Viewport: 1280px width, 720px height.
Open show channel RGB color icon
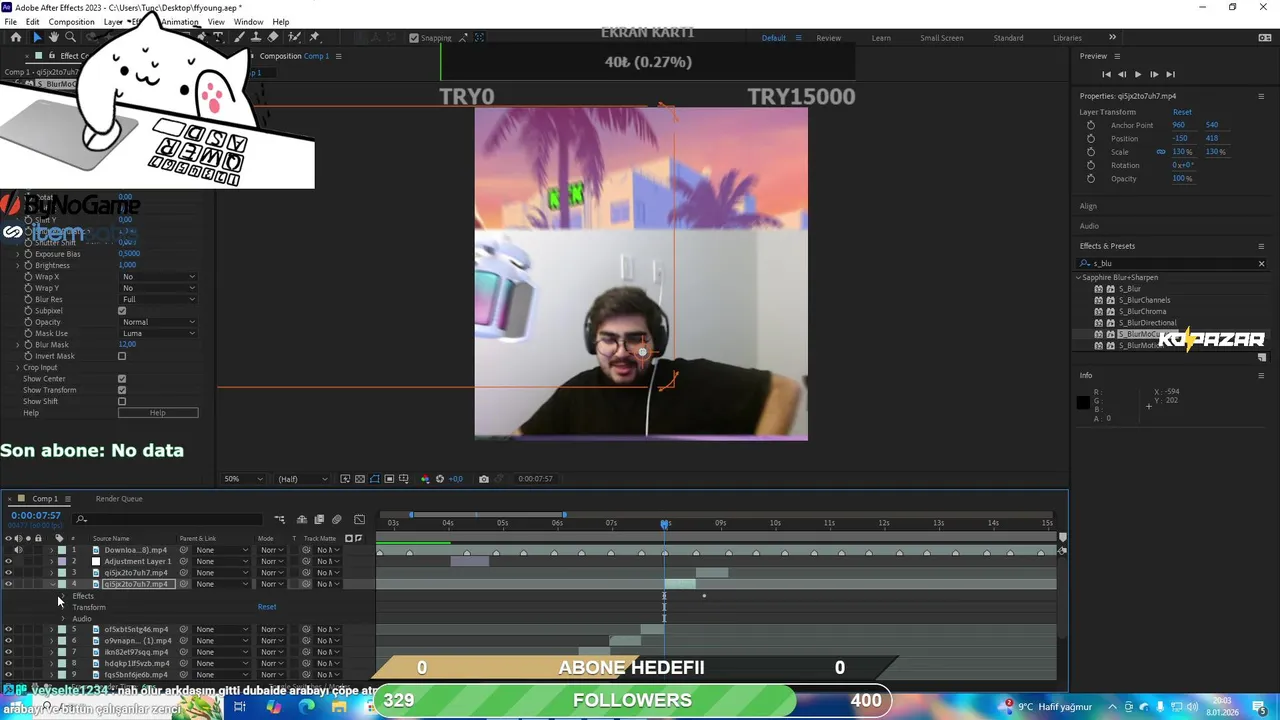coord(424,479)
